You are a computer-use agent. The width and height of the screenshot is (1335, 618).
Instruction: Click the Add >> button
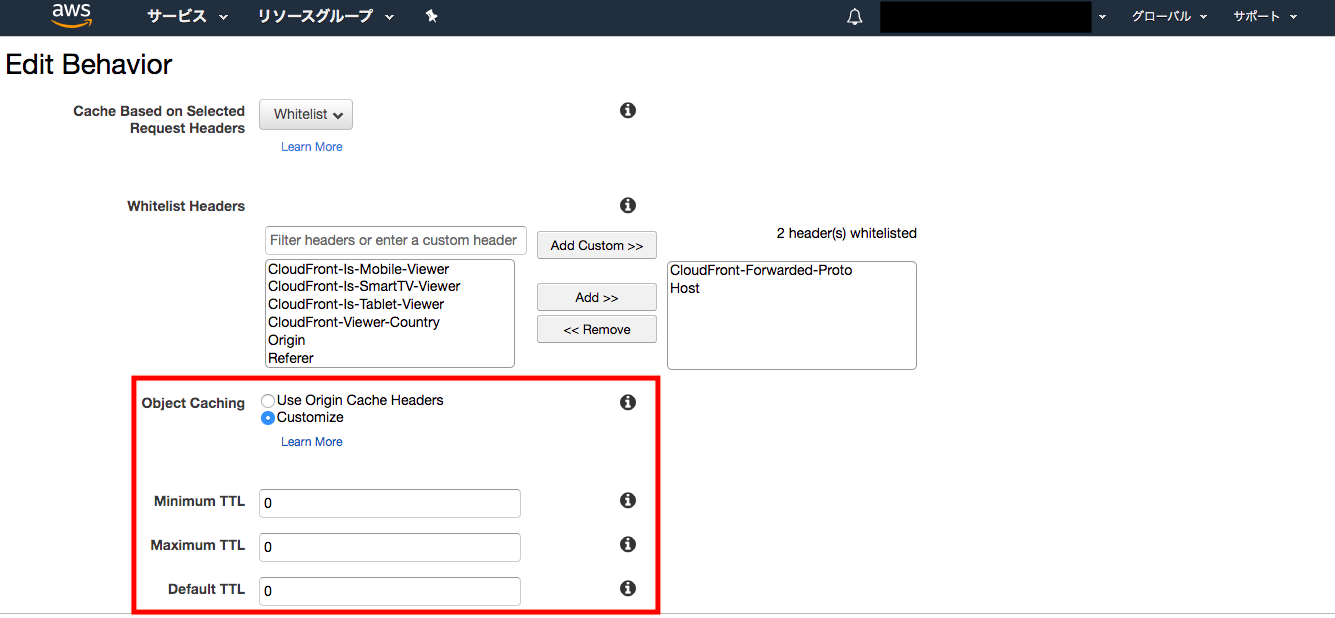tap(597, 297)
